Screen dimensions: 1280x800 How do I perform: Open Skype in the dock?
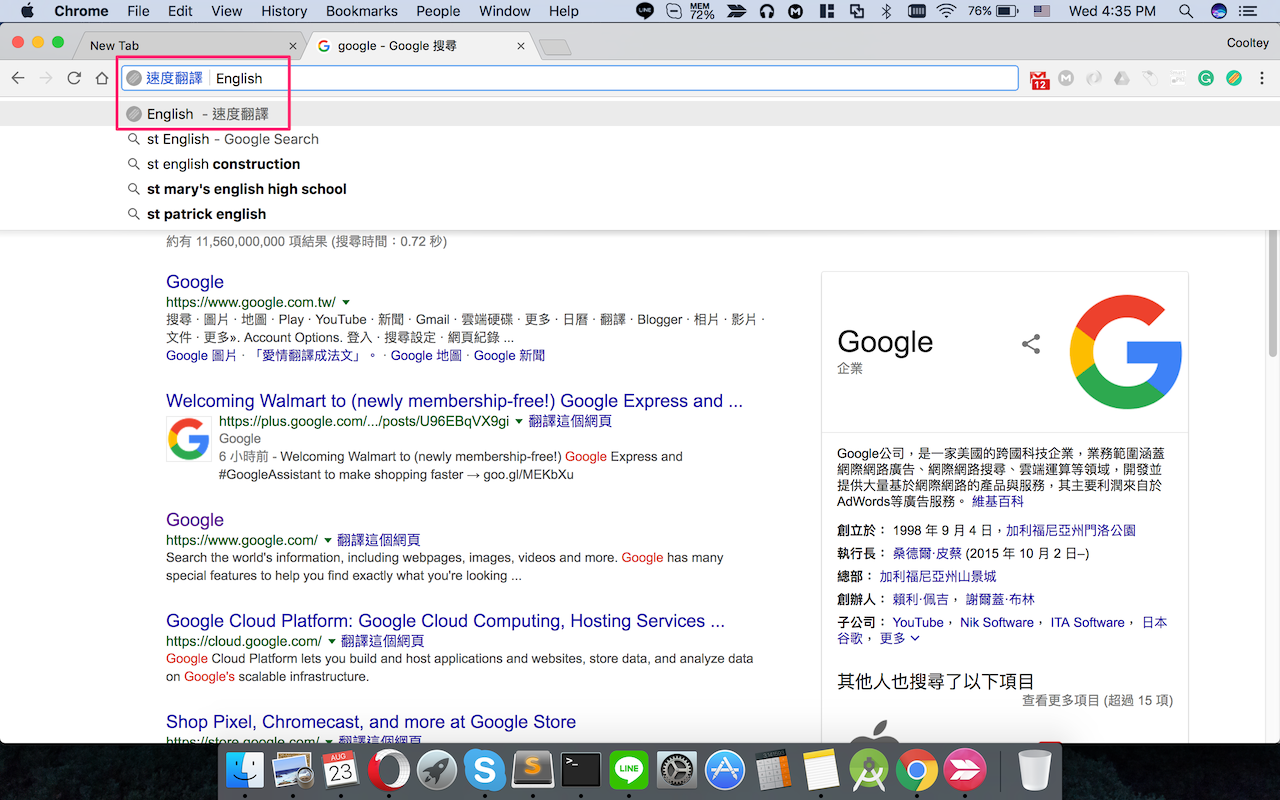point(485,770)
